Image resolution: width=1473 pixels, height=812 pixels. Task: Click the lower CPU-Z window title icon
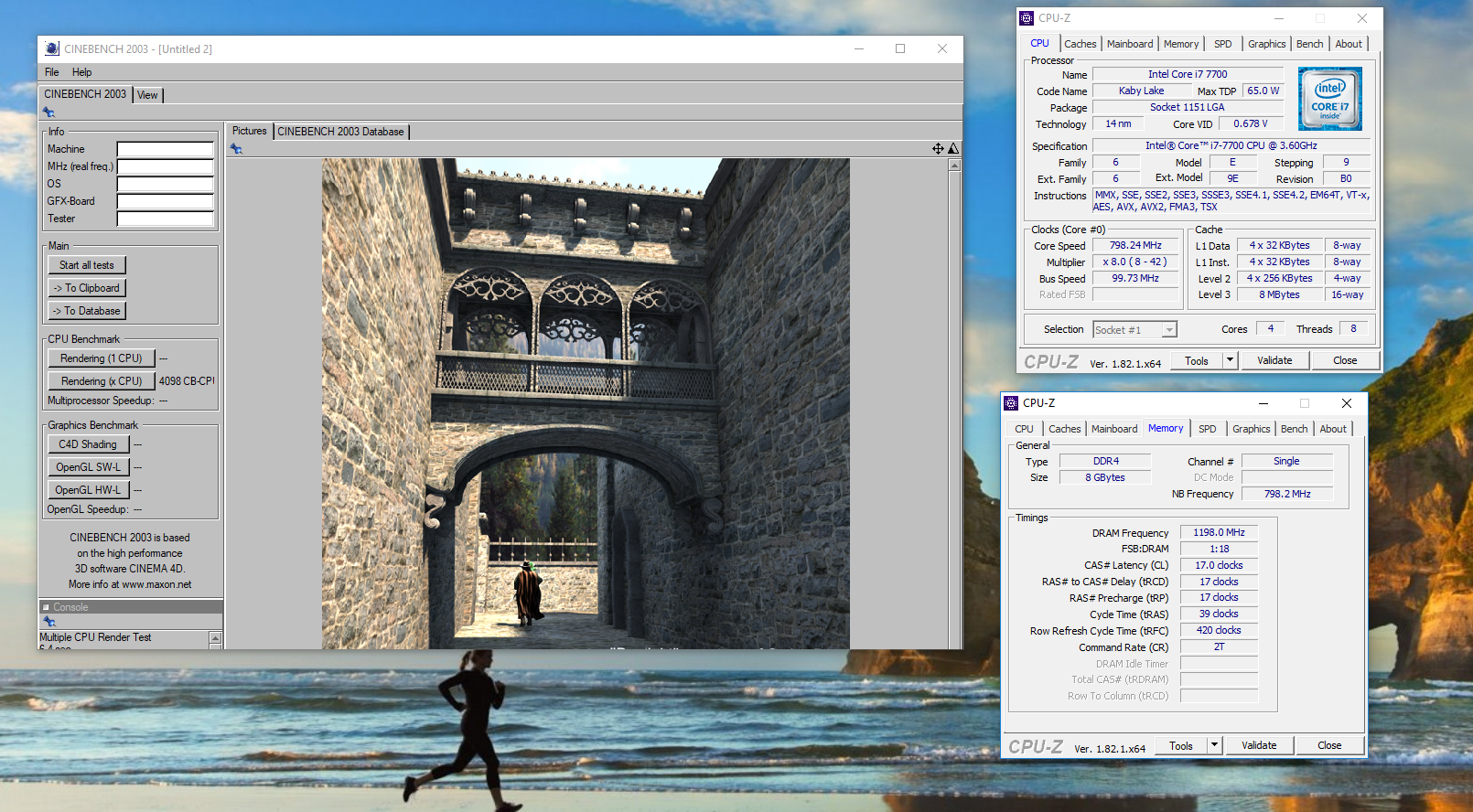coord(1011,403)
